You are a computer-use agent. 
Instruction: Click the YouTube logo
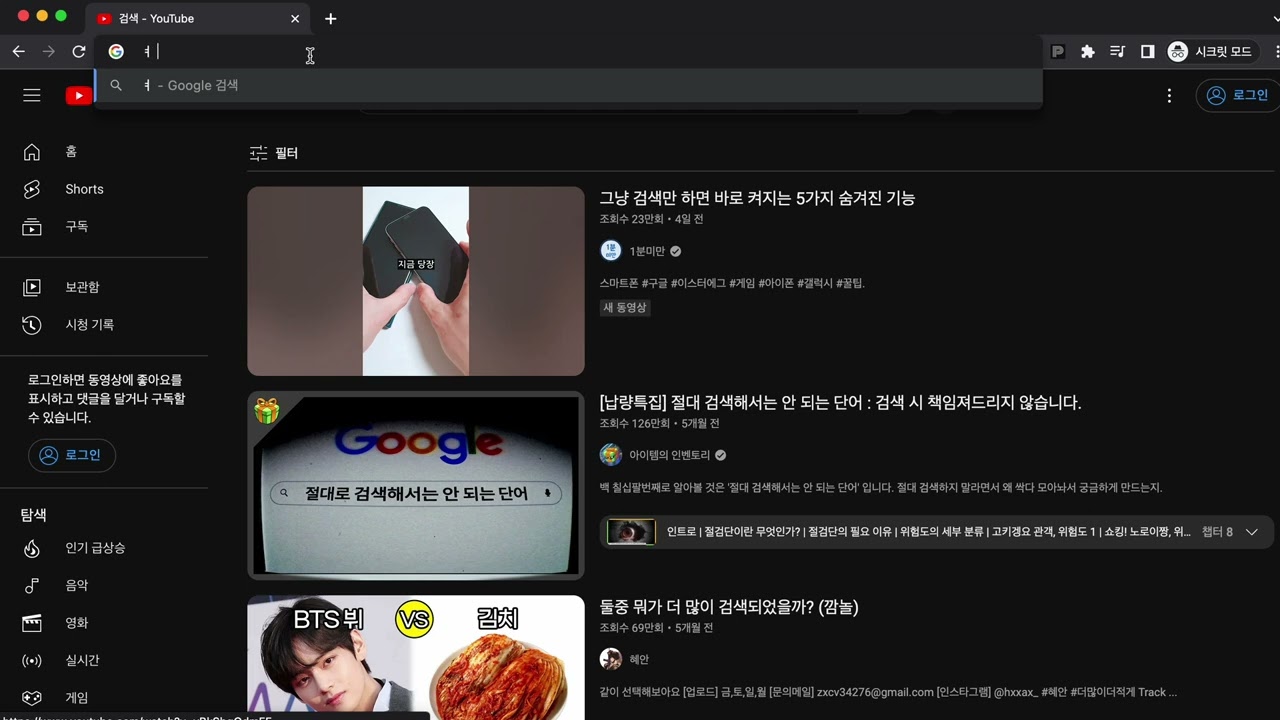pos(79,95)
